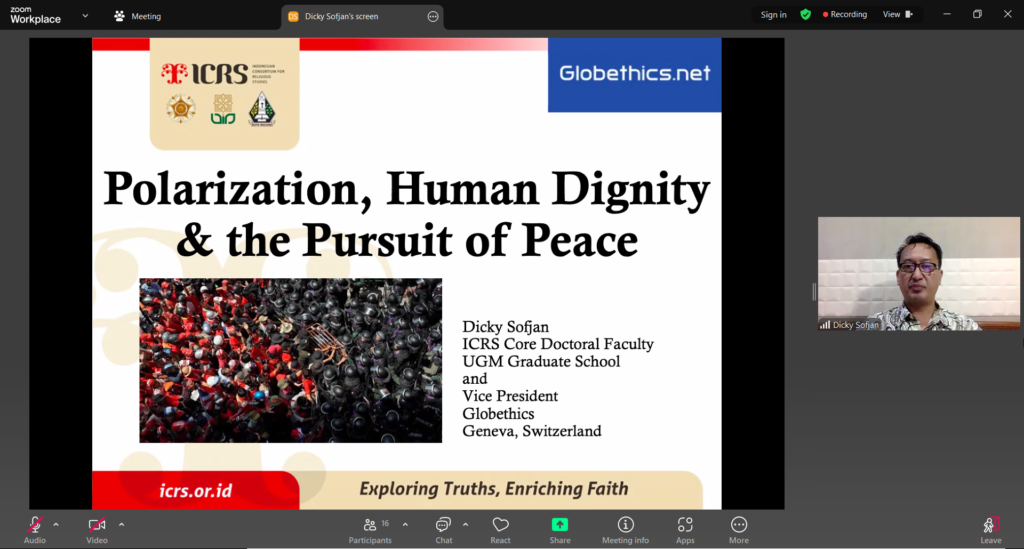Expand video options arrow next to Video

click(121, 524)
